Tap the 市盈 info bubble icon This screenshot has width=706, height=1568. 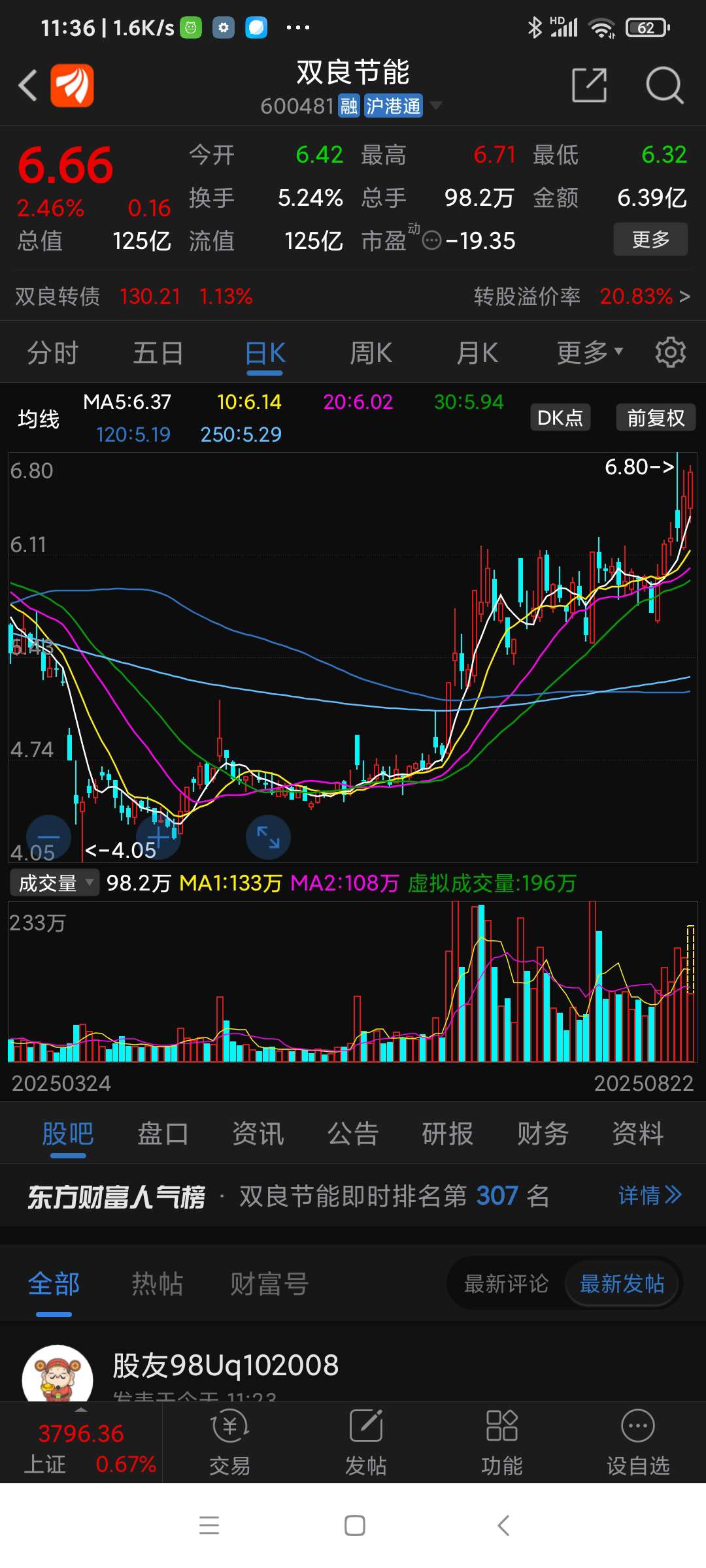click(431, 241)
